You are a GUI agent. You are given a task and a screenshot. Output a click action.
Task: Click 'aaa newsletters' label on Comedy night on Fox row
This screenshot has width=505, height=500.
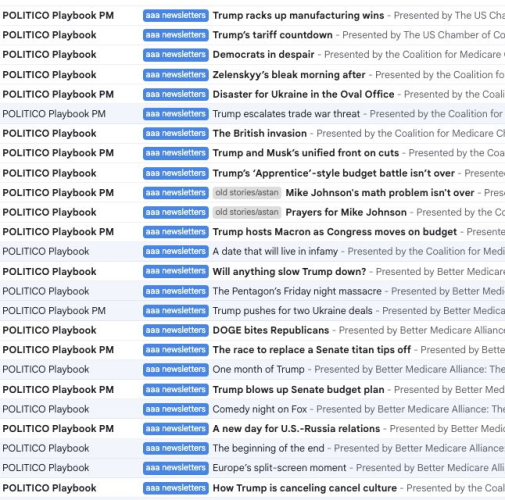click(176, 409)
